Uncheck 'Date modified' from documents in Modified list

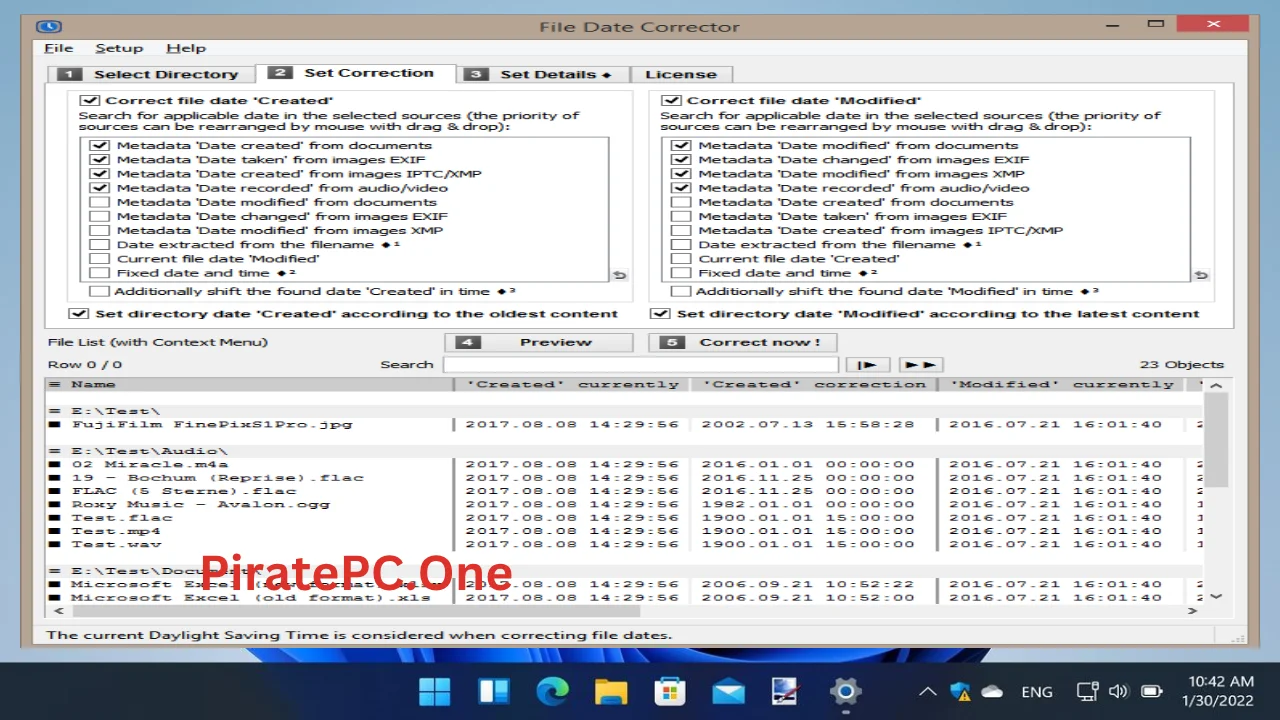tap(681, 146)
